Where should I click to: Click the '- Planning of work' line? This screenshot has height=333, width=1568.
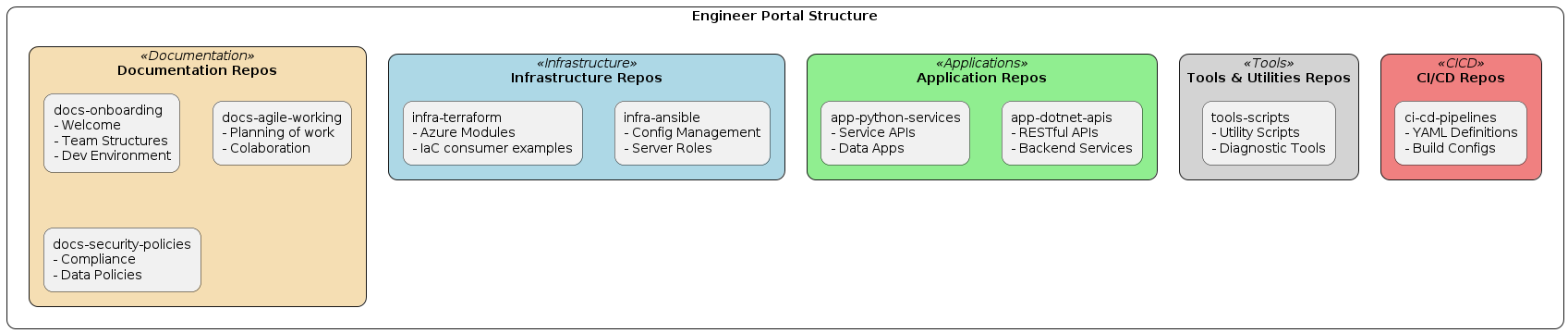278,132
